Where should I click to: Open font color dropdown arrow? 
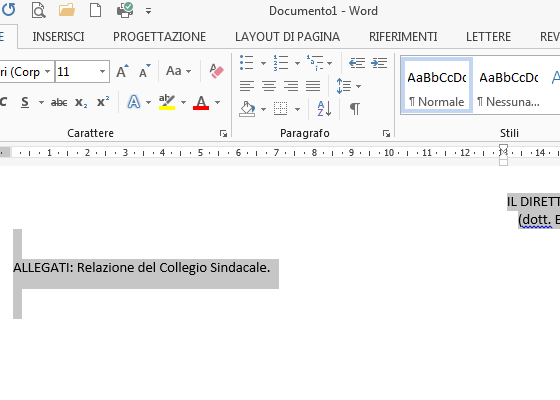tap(217, 102)
